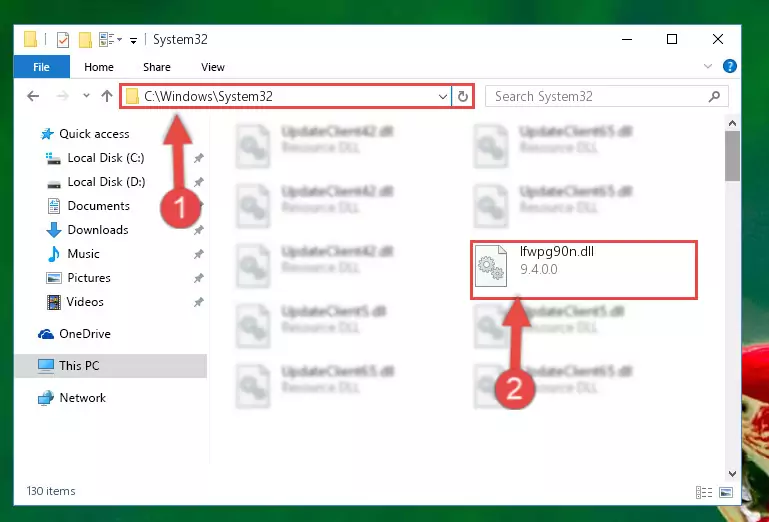The image size is (769, 522).
Task: Click the pin icon next to Local Disk (C:)
Action: [x=198, y=158]
